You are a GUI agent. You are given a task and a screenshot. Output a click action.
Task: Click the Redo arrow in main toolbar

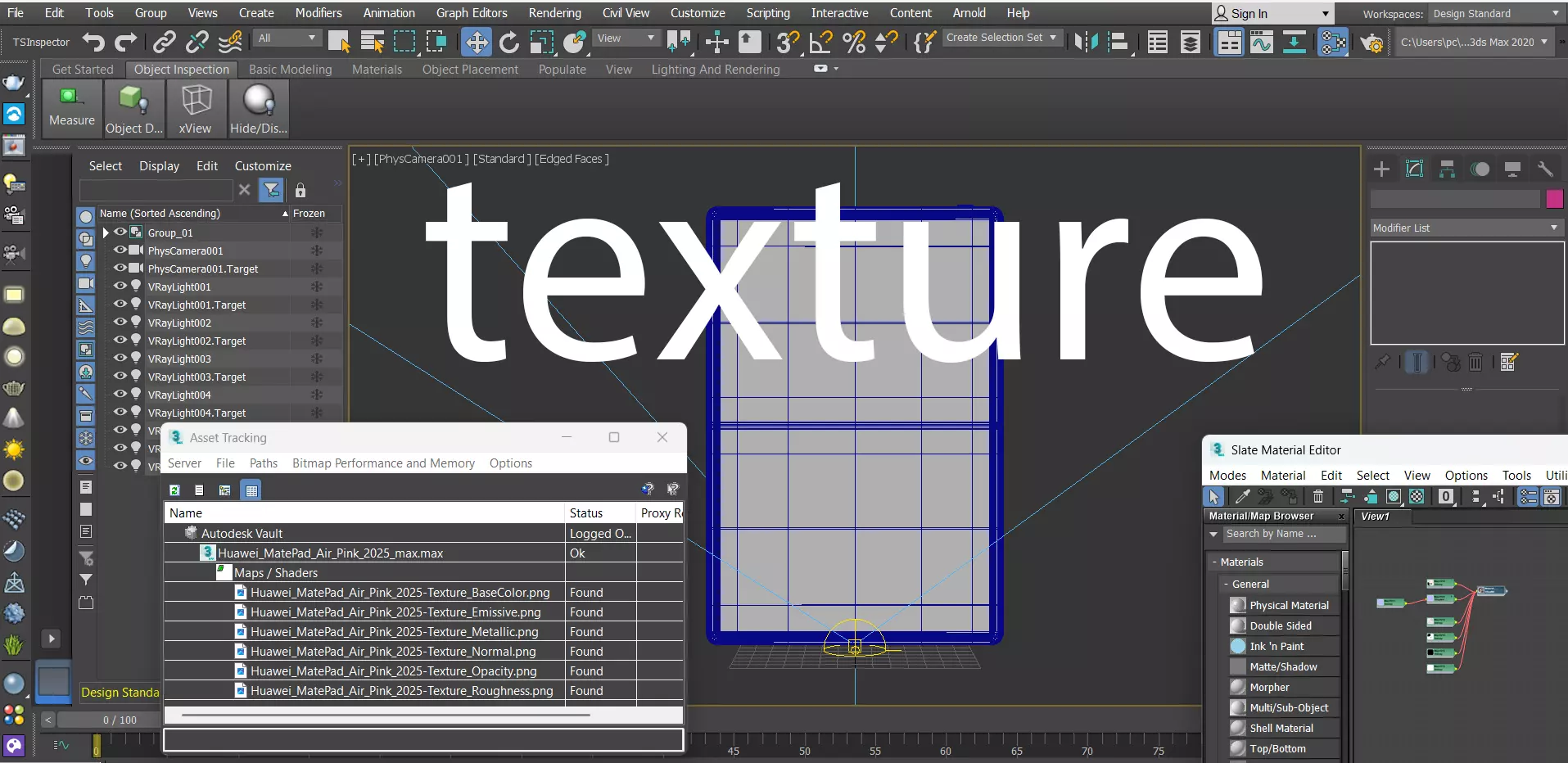coord(126,42)
